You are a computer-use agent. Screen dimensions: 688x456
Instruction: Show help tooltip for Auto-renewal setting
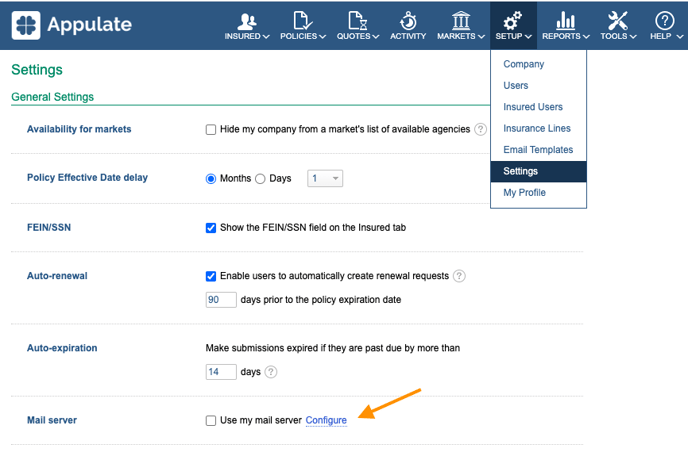(x=459, y=276)
